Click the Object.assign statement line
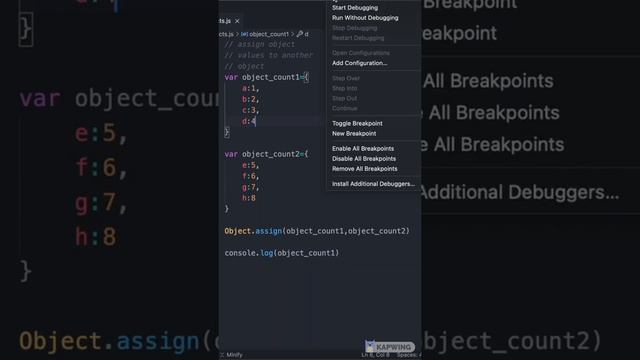 pyautogui.click(x=317, y=231)
